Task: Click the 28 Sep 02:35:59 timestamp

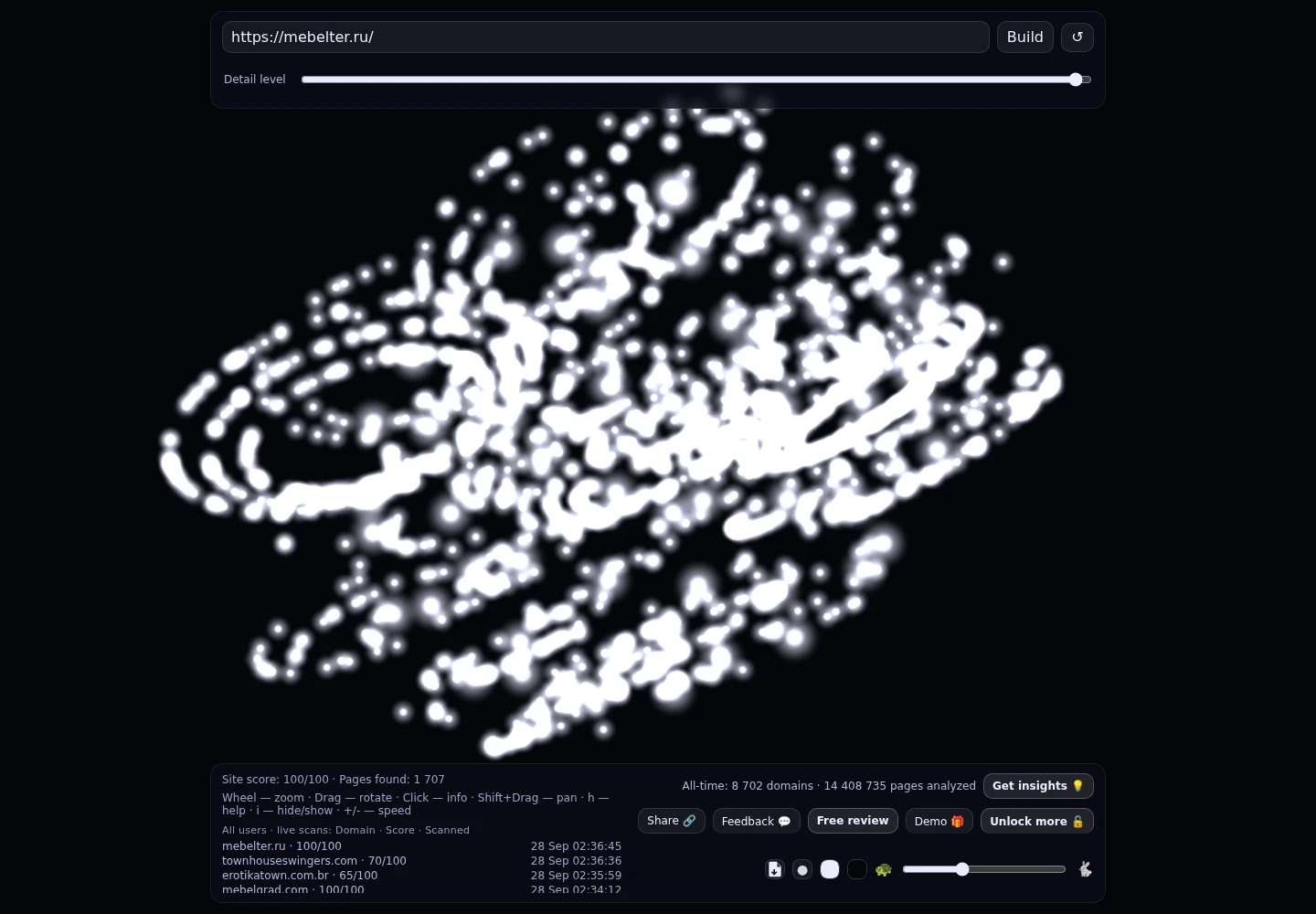Action: [576, 876]
